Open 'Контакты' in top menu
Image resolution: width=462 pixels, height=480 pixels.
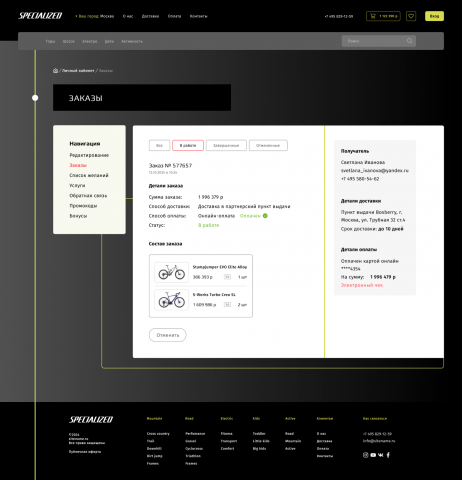coord(198,16)
